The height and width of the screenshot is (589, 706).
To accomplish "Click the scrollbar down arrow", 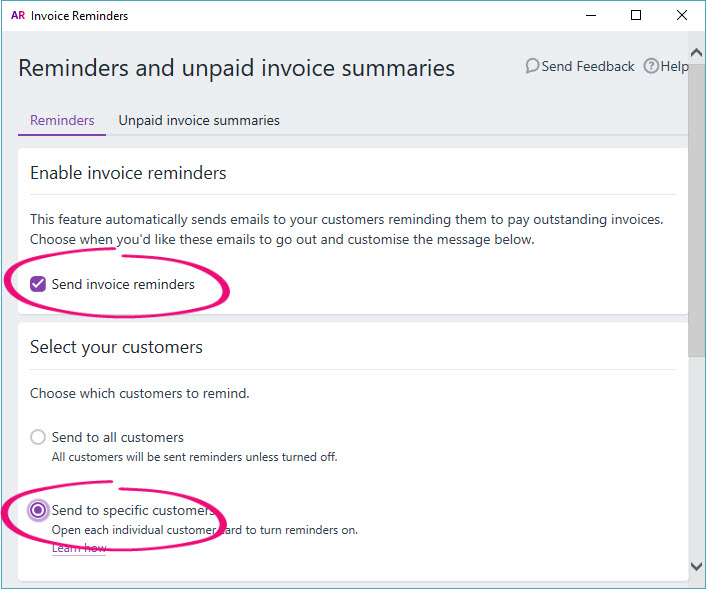I will (697, 566).
